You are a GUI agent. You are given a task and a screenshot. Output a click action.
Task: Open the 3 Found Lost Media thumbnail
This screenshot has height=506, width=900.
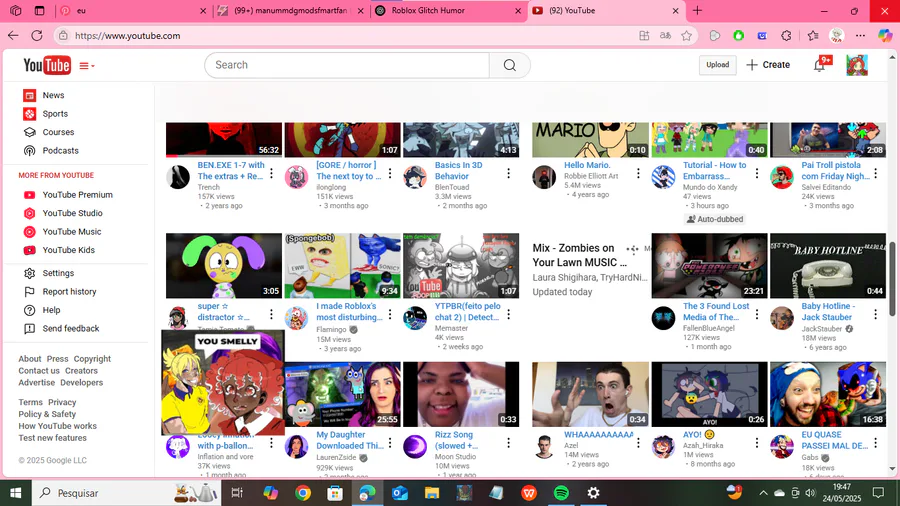point(709,266)
